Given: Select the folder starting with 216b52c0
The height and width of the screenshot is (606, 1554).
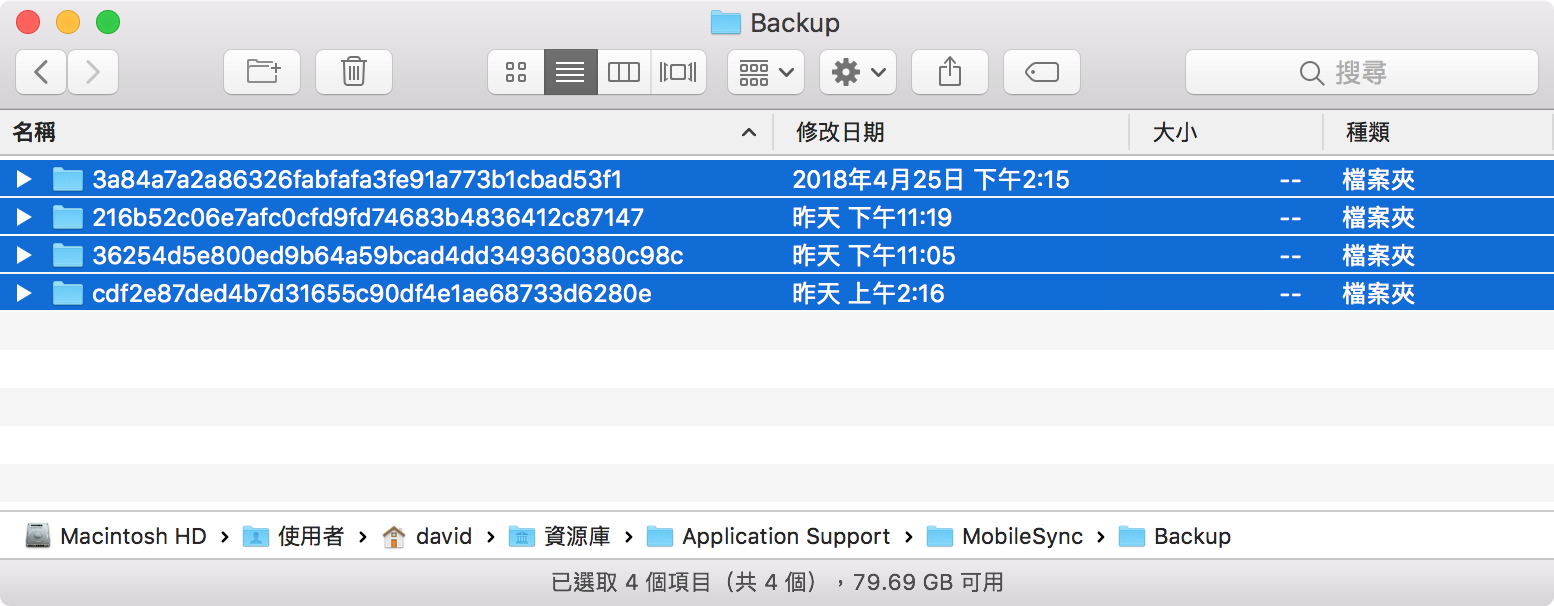Looking at the screenshot, I should [x=777, y=217].
